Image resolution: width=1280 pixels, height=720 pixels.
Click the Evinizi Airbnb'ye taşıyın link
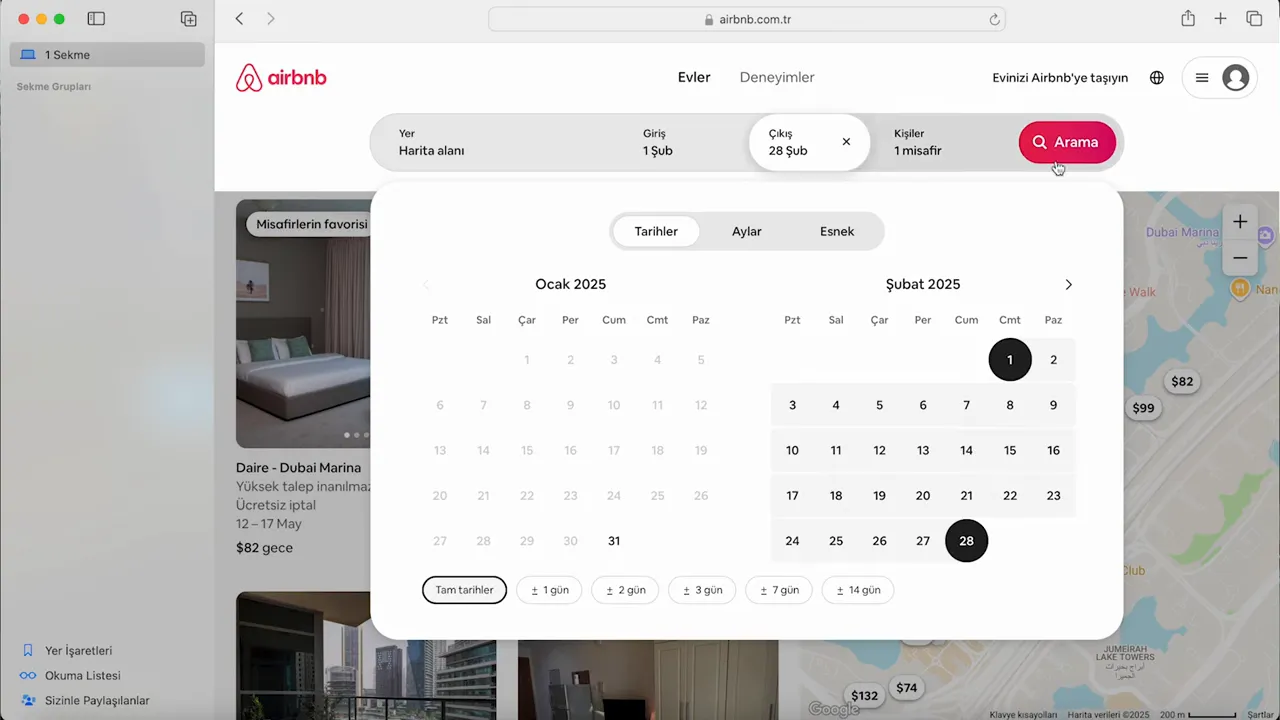(1060, 77)
